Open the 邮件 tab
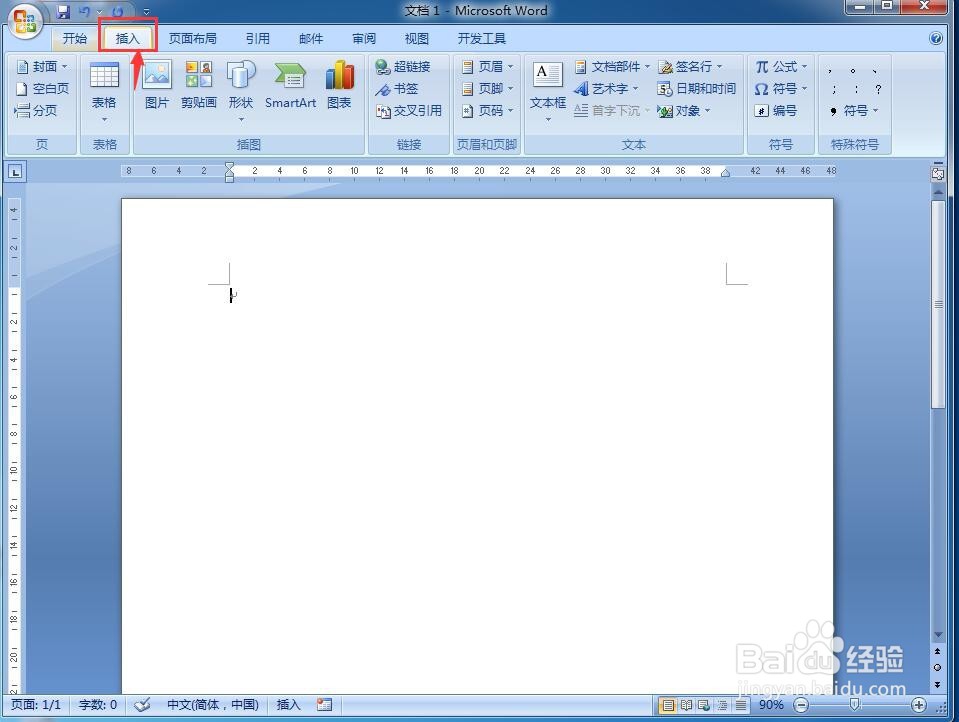Viewport: 959px width, 722px height. point(311,39)
